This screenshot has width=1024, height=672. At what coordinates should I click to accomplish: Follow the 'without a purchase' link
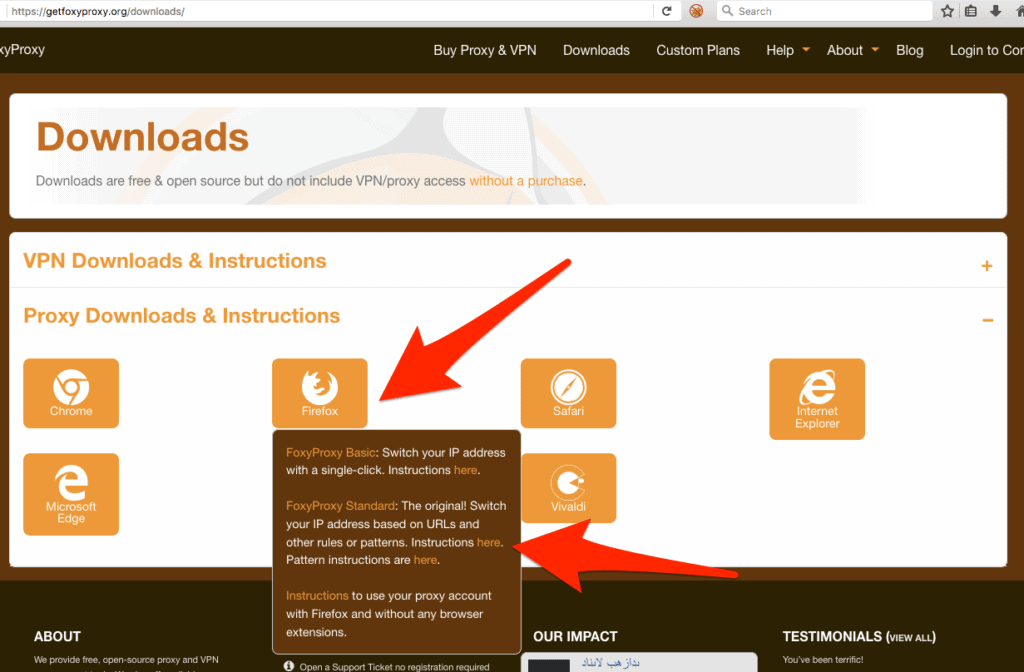(x=526, y=181)
